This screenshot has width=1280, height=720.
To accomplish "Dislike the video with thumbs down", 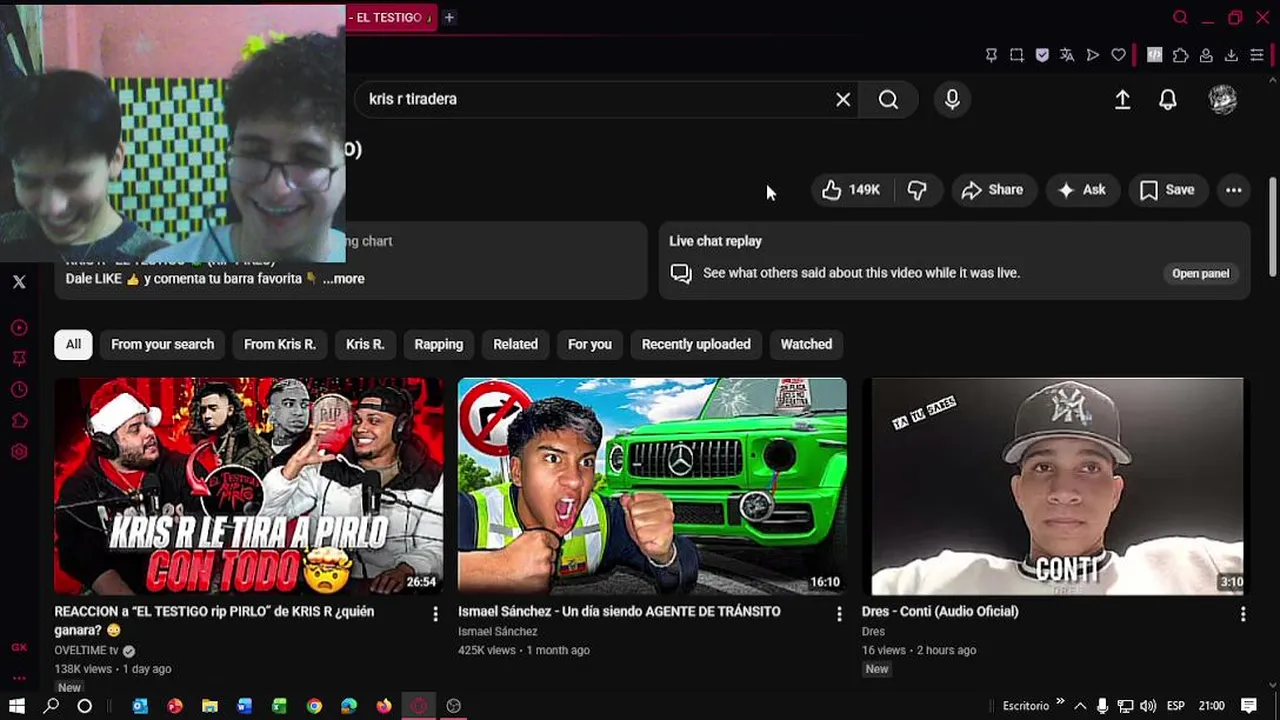I will [917, 190].
